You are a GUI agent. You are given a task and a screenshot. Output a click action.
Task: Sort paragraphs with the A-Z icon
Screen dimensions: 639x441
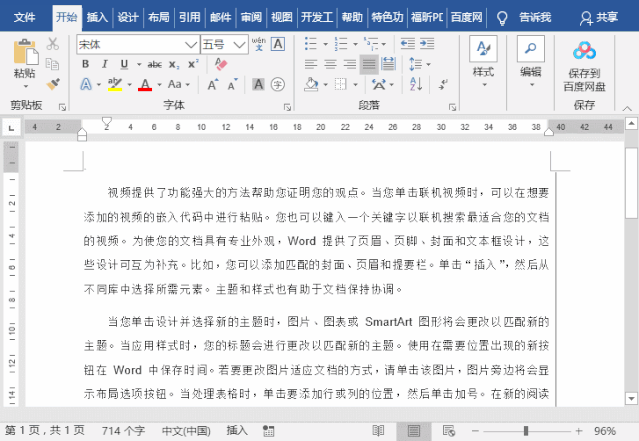click(416, 84)
